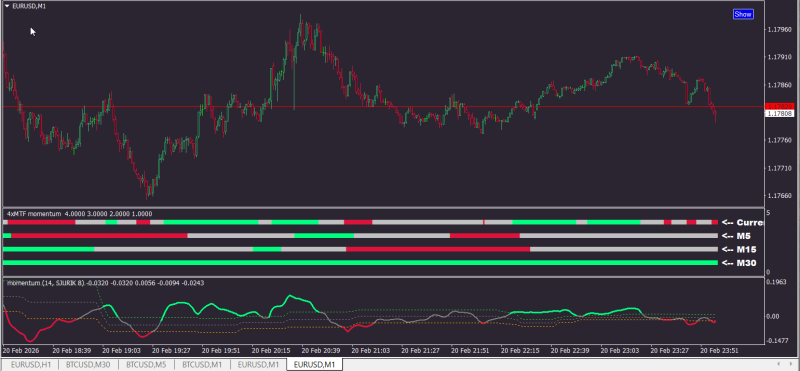Click the '20 Feb 18:39' time axis label
This screenshot has width=800, height=371.
coord(72,351)
